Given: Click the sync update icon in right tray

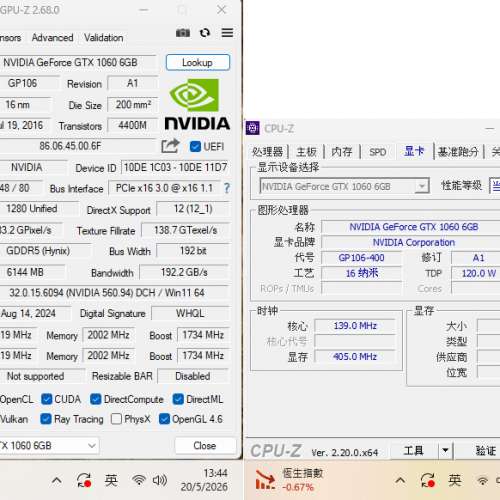Looking at the screenshot, I should click(x=428, y=480).
